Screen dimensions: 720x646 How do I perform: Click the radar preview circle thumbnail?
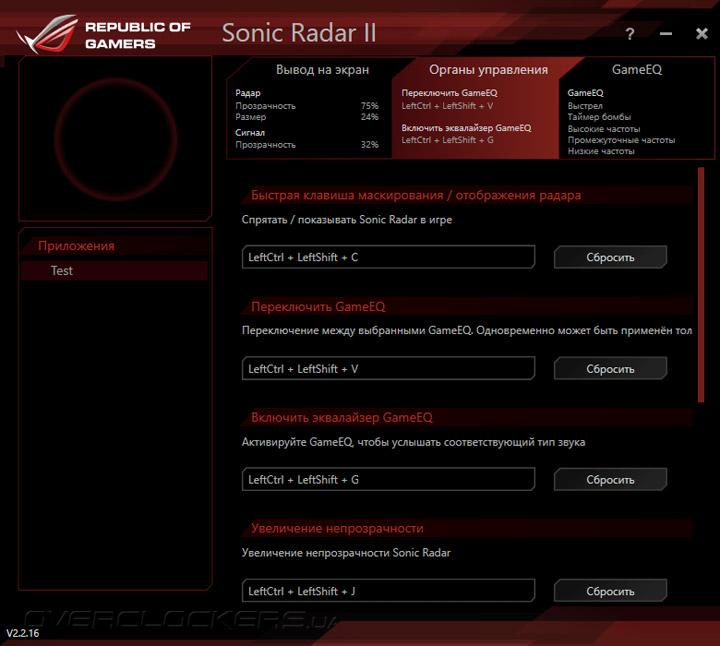(x=116, y=139)
